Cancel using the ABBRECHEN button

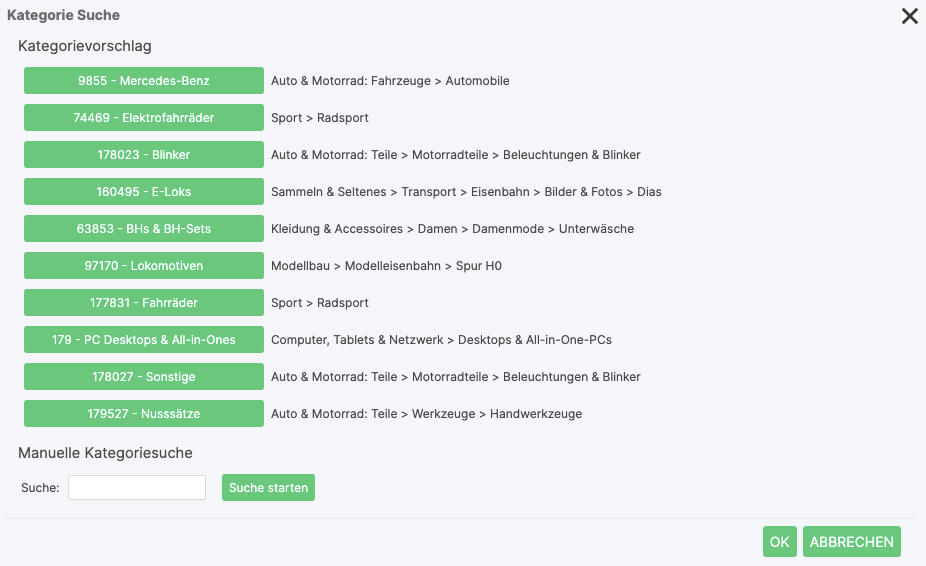coord(851,542)
